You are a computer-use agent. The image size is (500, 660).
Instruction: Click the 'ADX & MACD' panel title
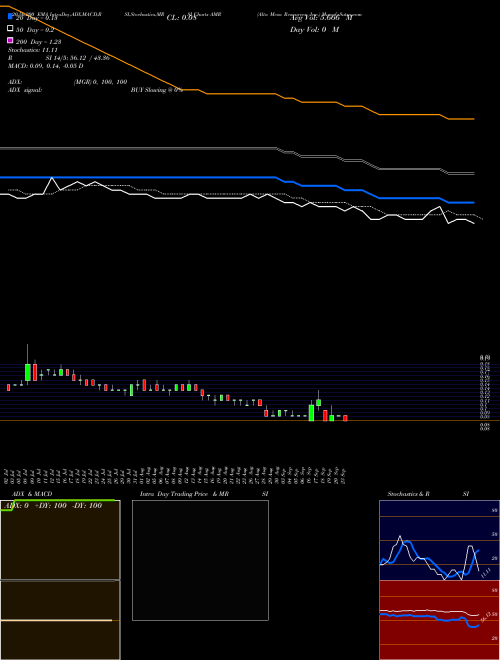click(x=32, y=494)
